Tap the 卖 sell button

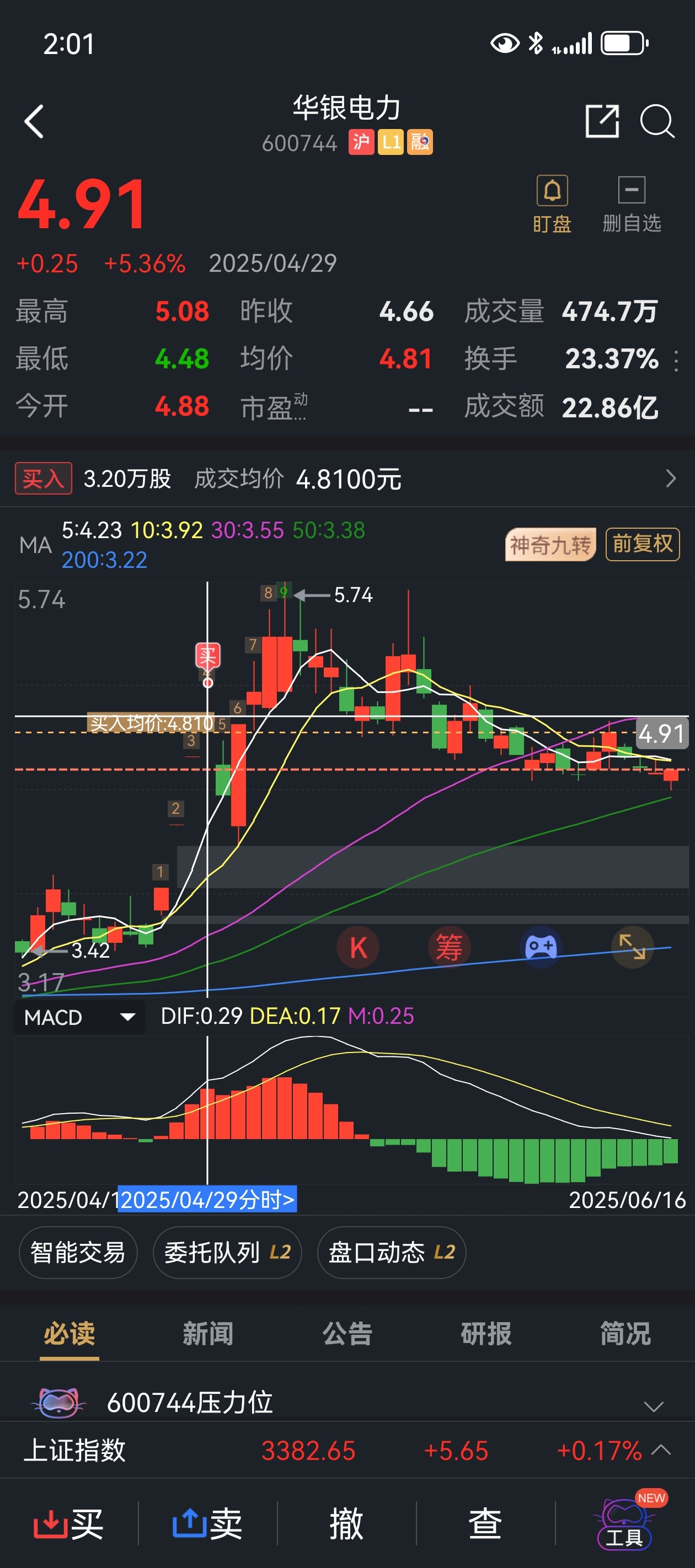(x=208, y=1523)
